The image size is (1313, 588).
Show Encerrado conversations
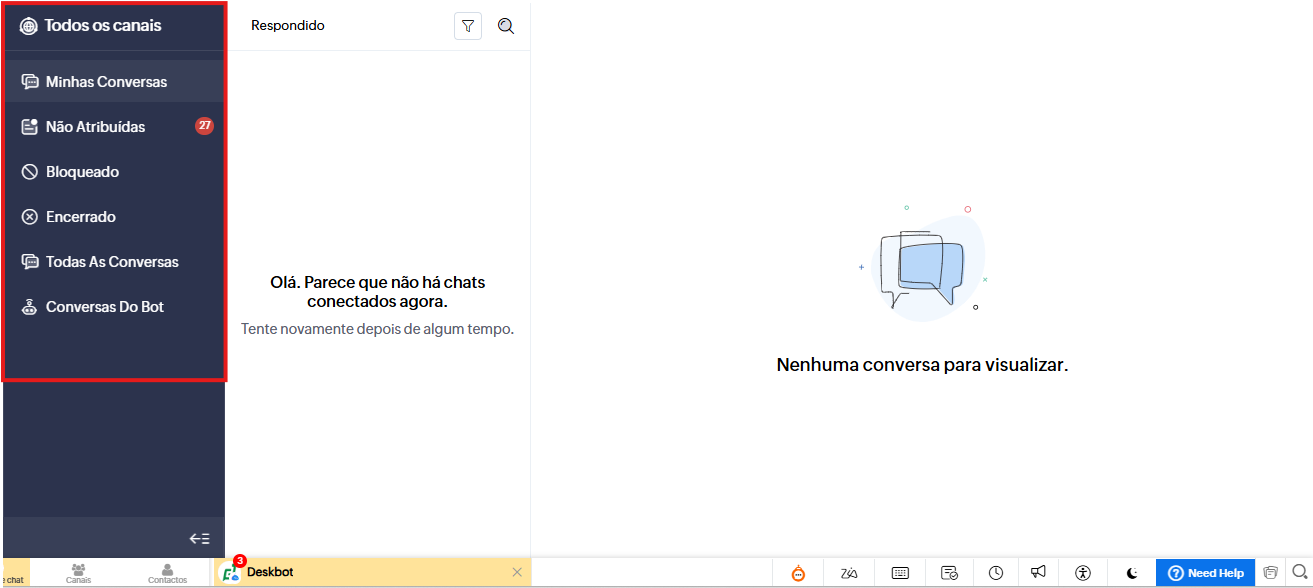[x=80, y=217]
